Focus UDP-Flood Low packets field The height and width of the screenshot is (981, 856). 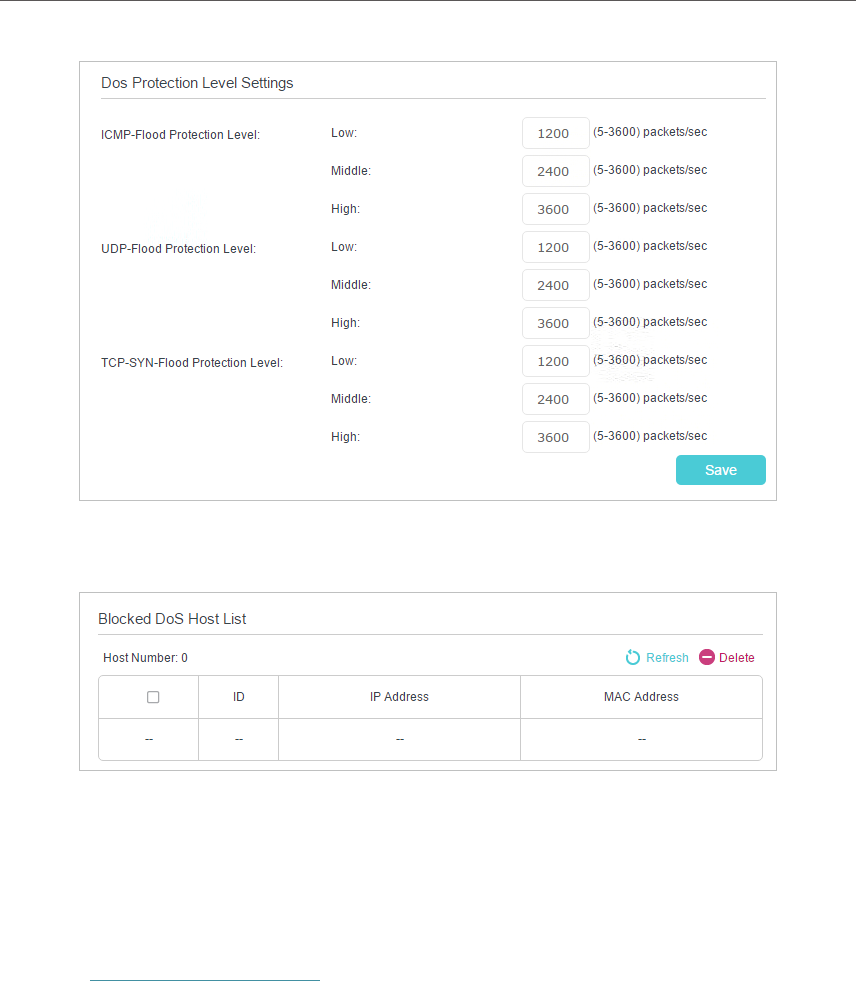click(555, 247)
